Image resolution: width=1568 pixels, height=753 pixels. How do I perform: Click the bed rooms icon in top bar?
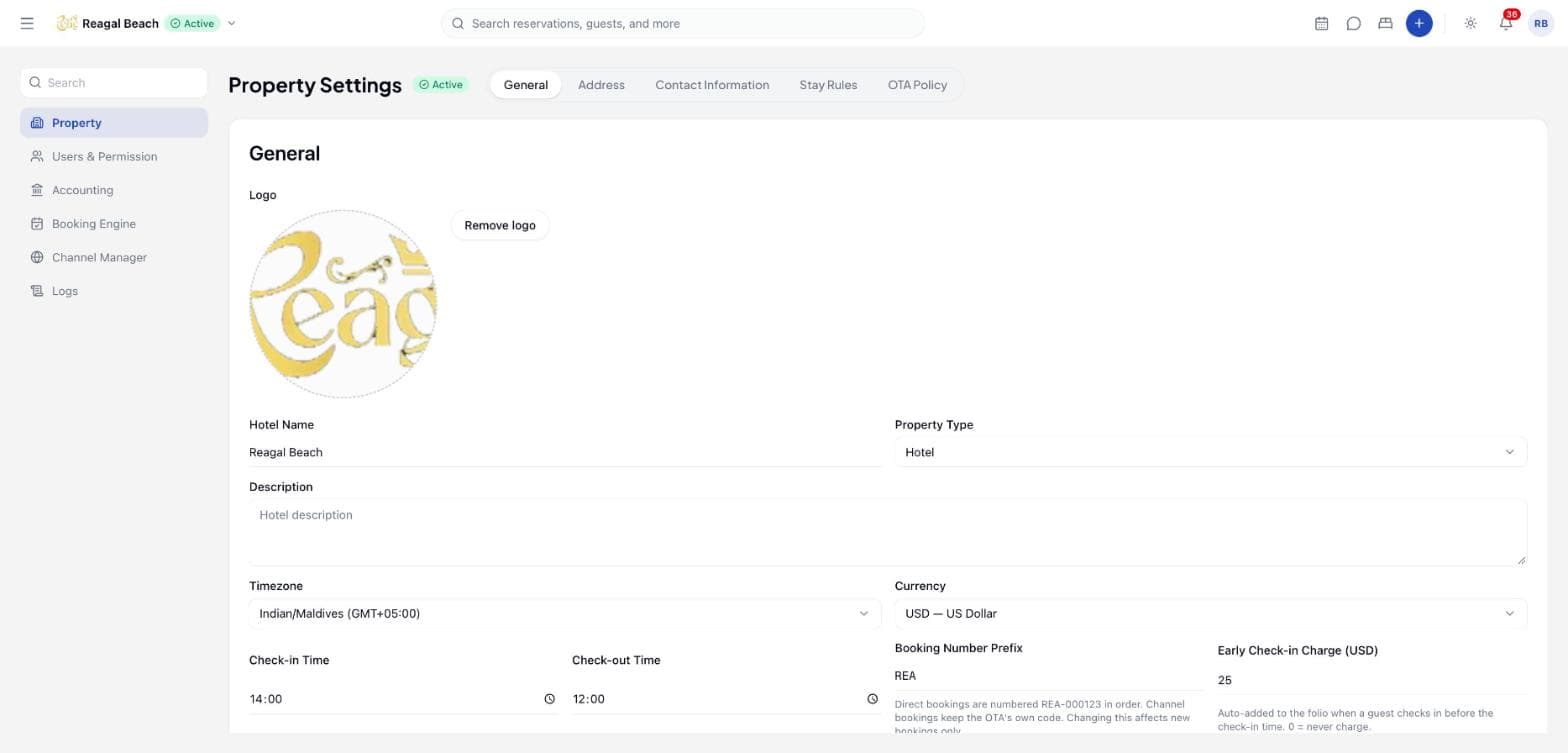1385,23
